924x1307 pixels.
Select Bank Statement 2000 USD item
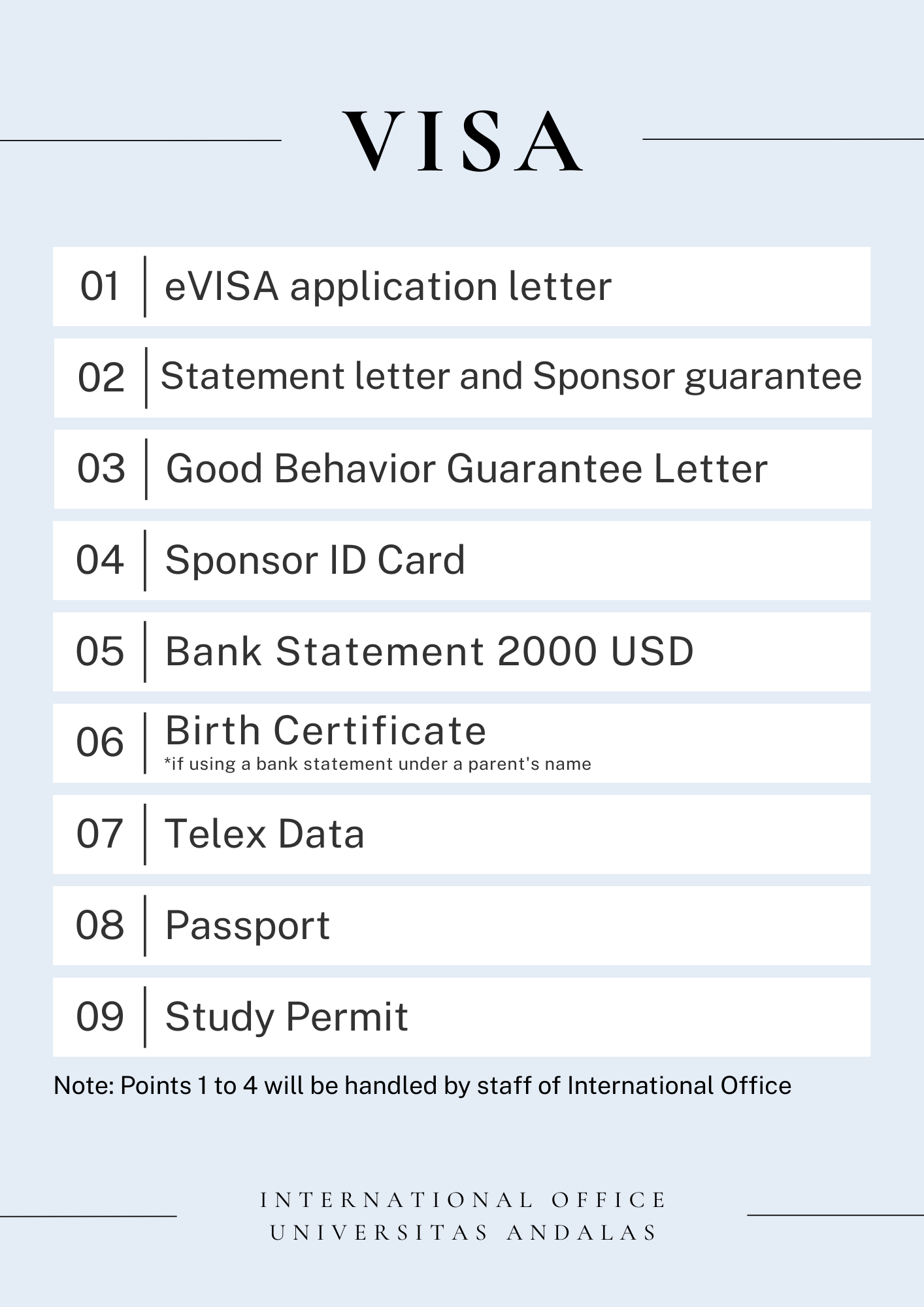(x=429, y=652)
